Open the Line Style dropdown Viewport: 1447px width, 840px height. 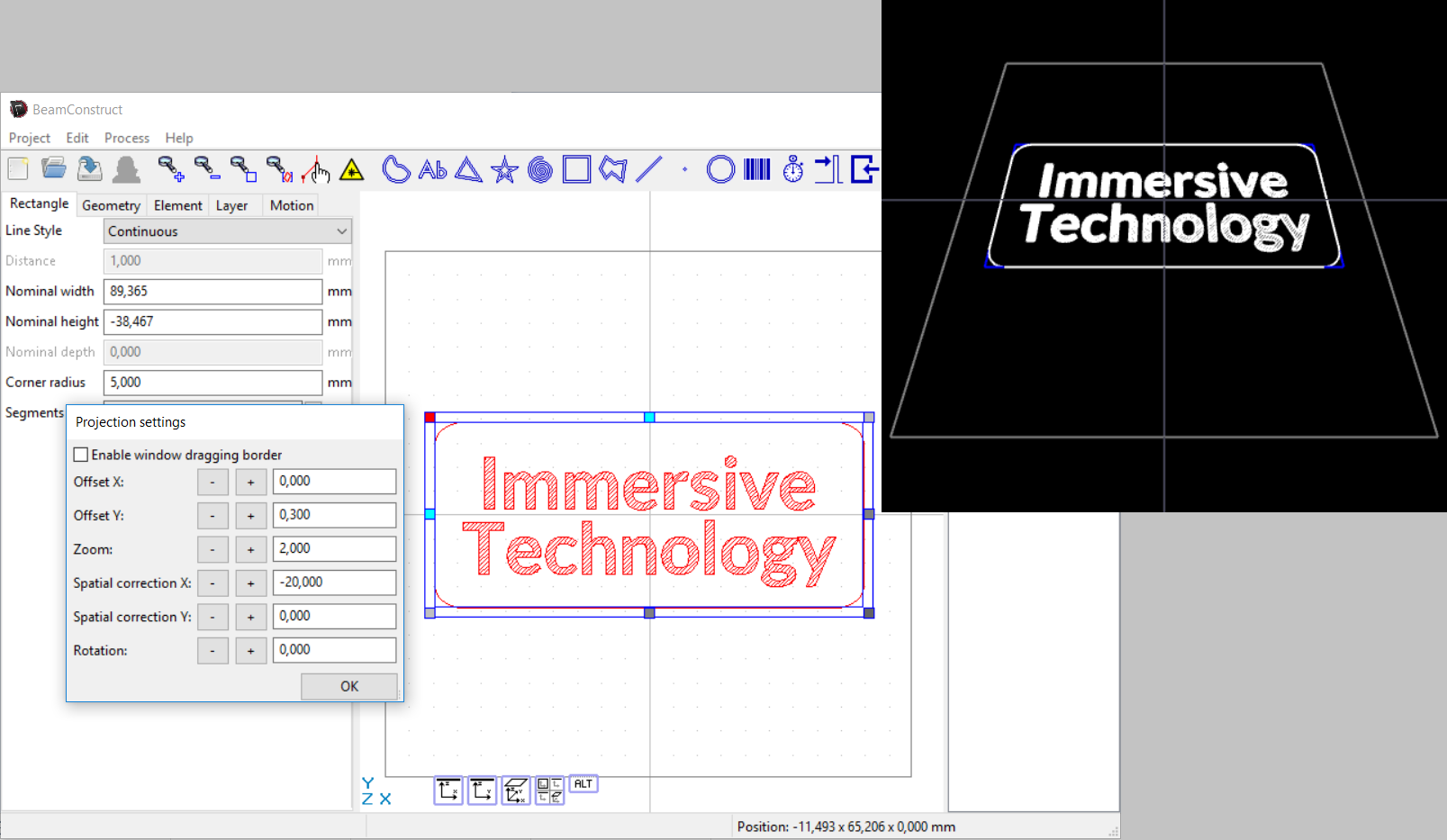coord(227,231)
